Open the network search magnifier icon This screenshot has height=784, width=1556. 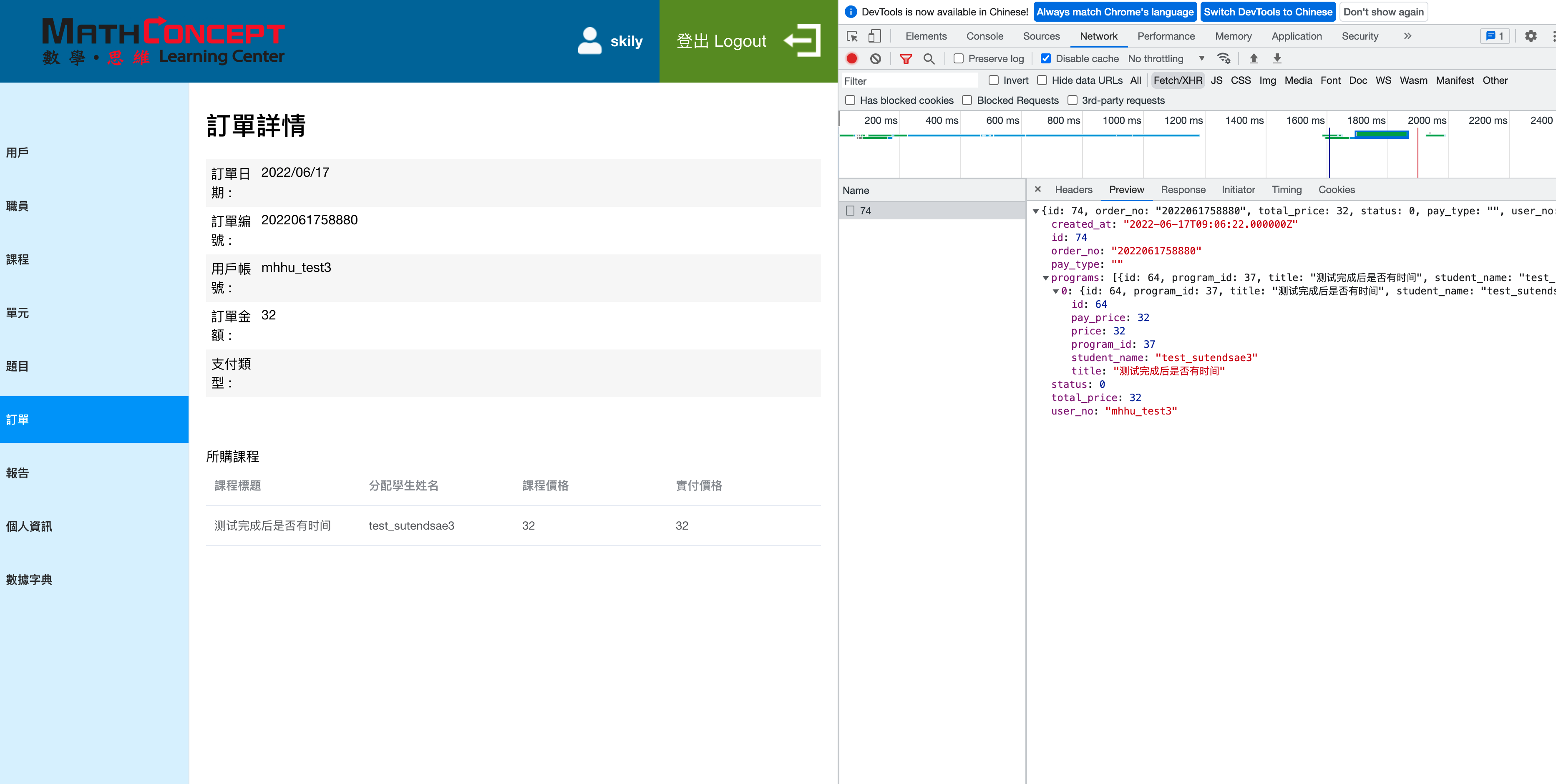pos(929,58)
